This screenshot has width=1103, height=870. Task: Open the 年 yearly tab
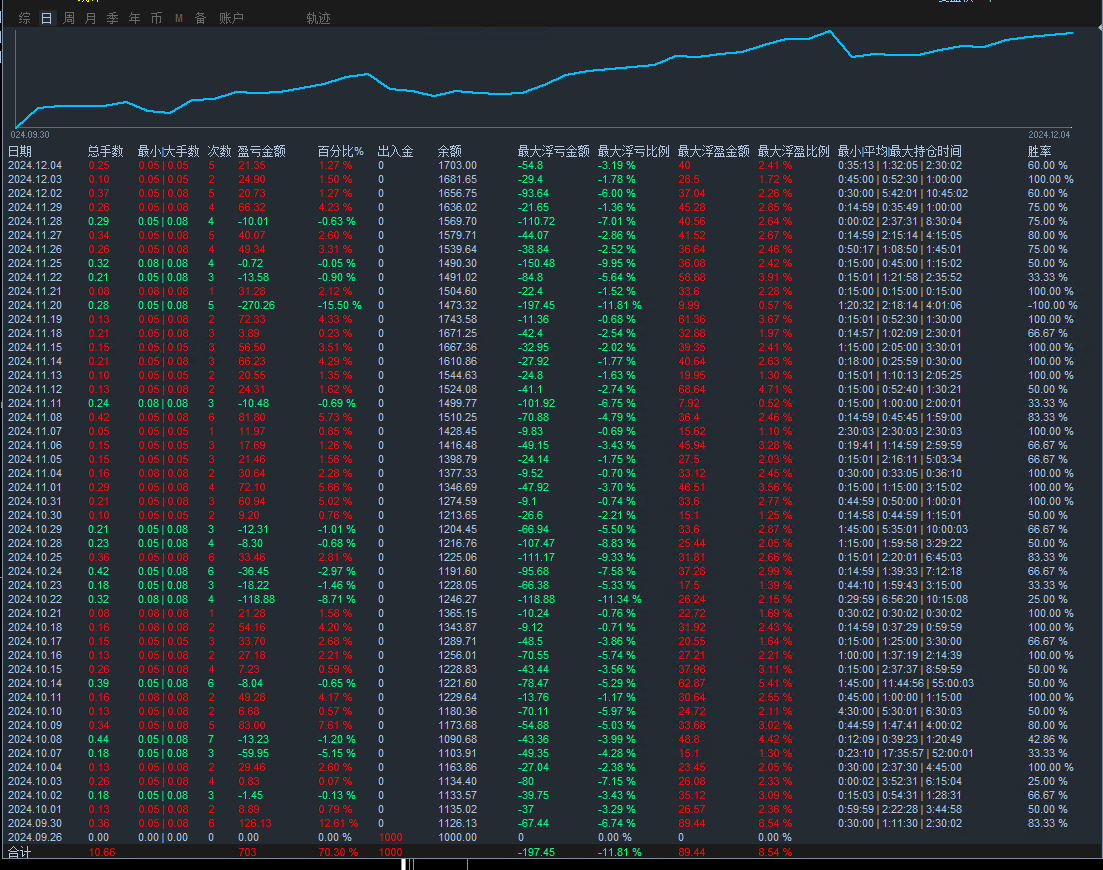(134, 18)
